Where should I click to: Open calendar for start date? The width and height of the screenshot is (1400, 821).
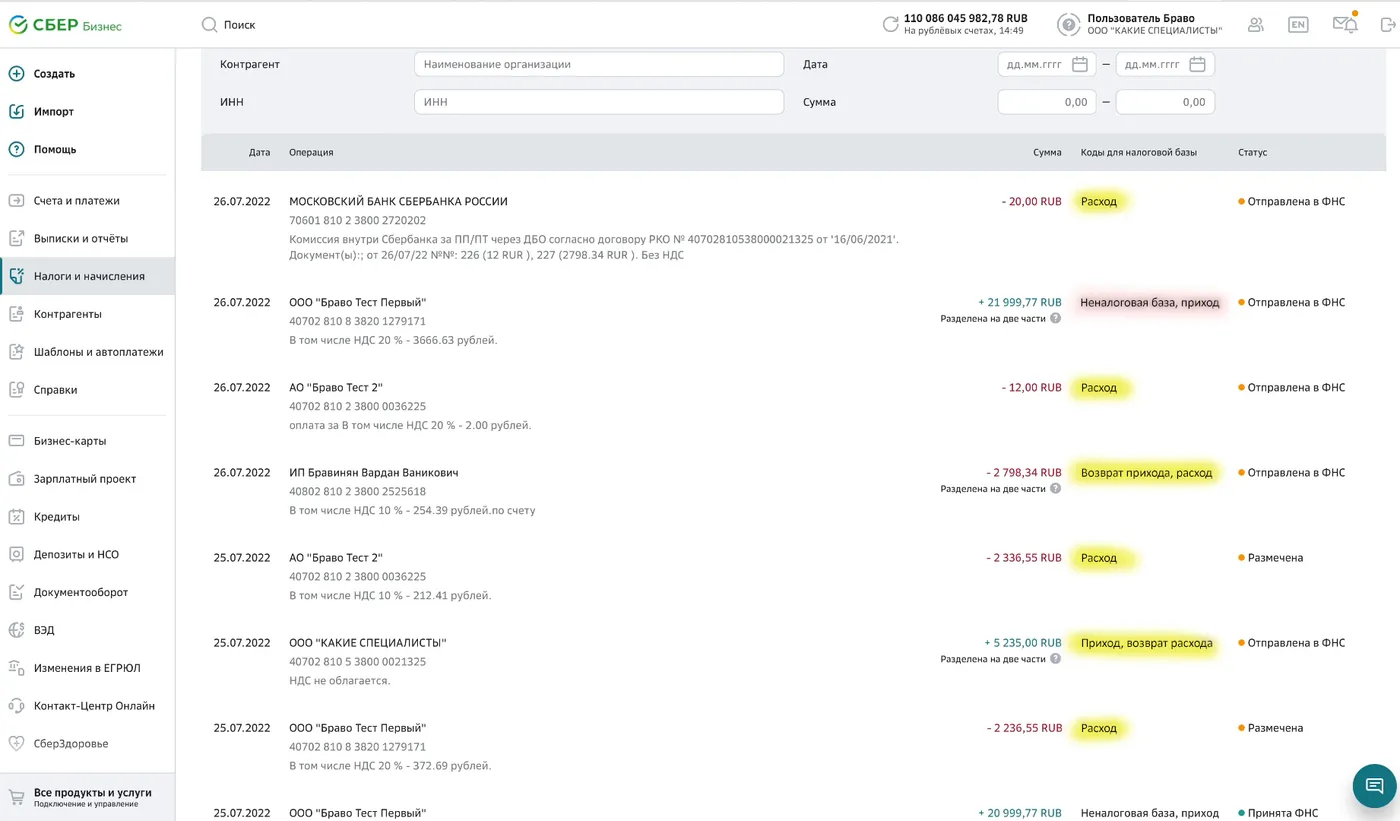click(1080, 64)
